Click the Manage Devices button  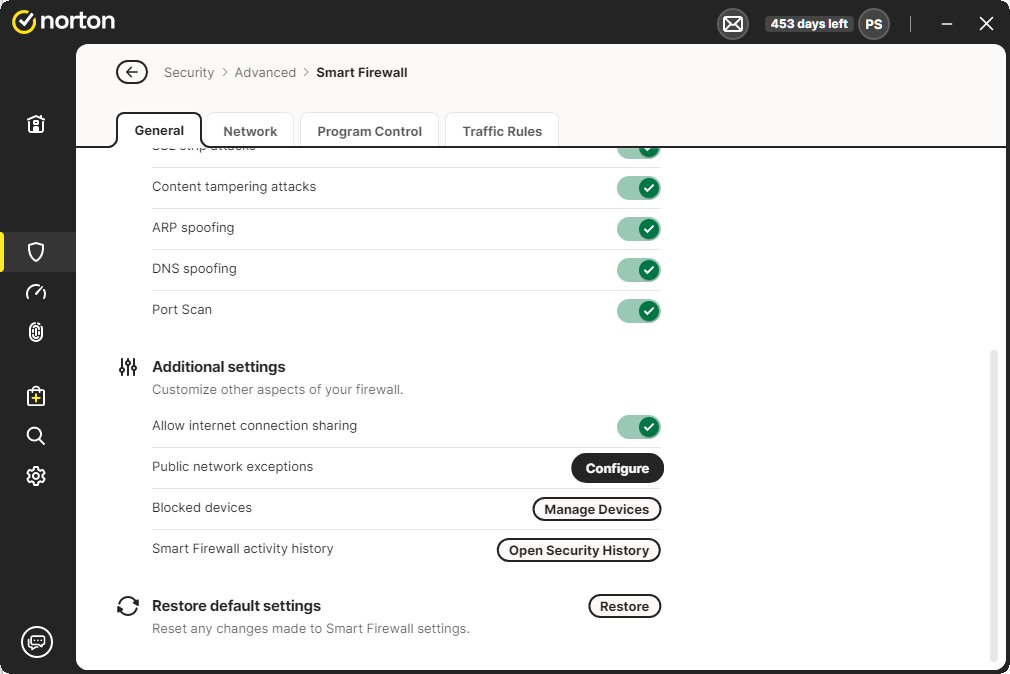tap(596, 509)
